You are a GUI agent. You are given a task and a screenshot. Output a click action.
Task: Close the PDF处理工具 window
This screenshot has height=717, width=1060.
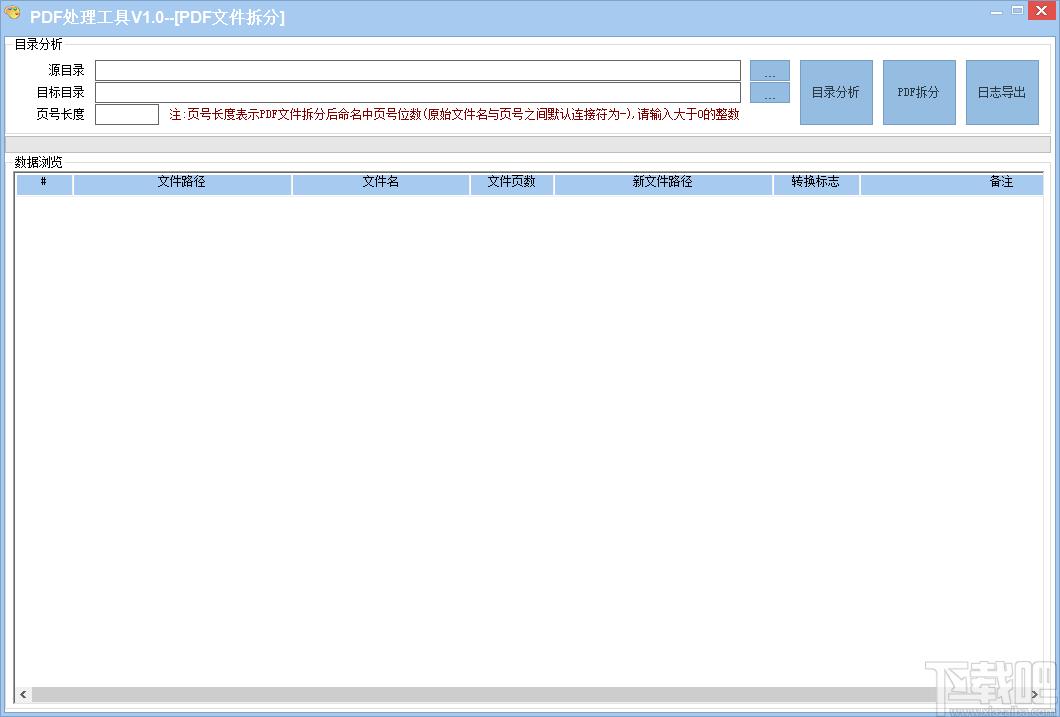pyautogui.click(x=1042, y=11)
